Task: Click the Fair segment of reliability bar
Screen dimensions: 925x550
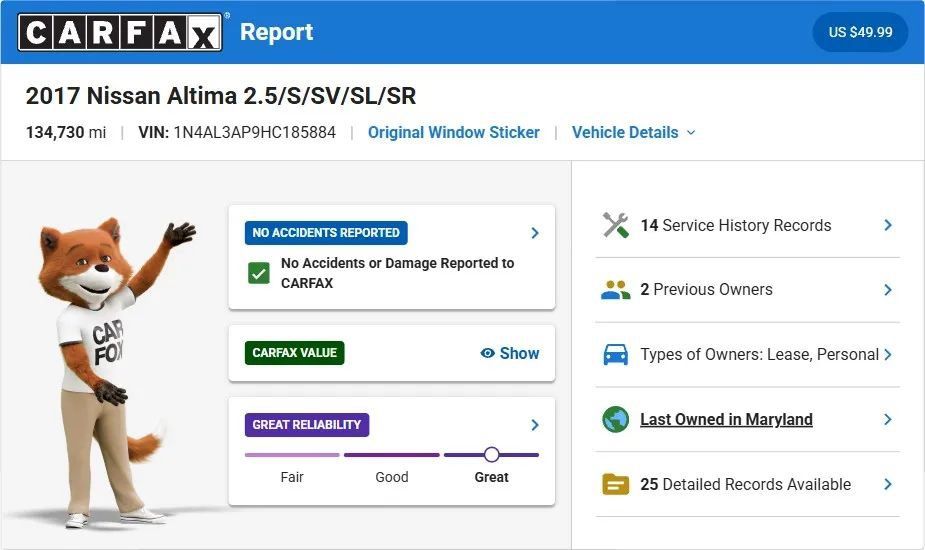Action: tap(292, 455)
